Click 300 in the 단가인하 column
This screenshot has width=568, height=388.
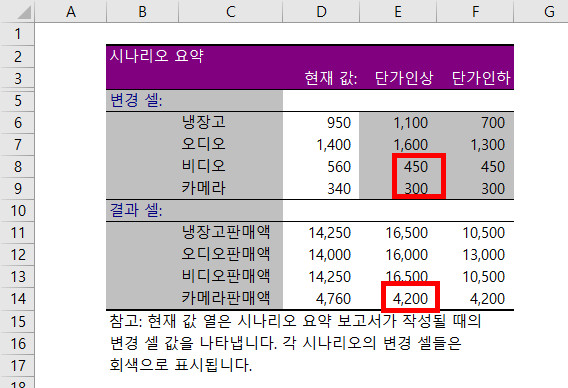point(475,189)
